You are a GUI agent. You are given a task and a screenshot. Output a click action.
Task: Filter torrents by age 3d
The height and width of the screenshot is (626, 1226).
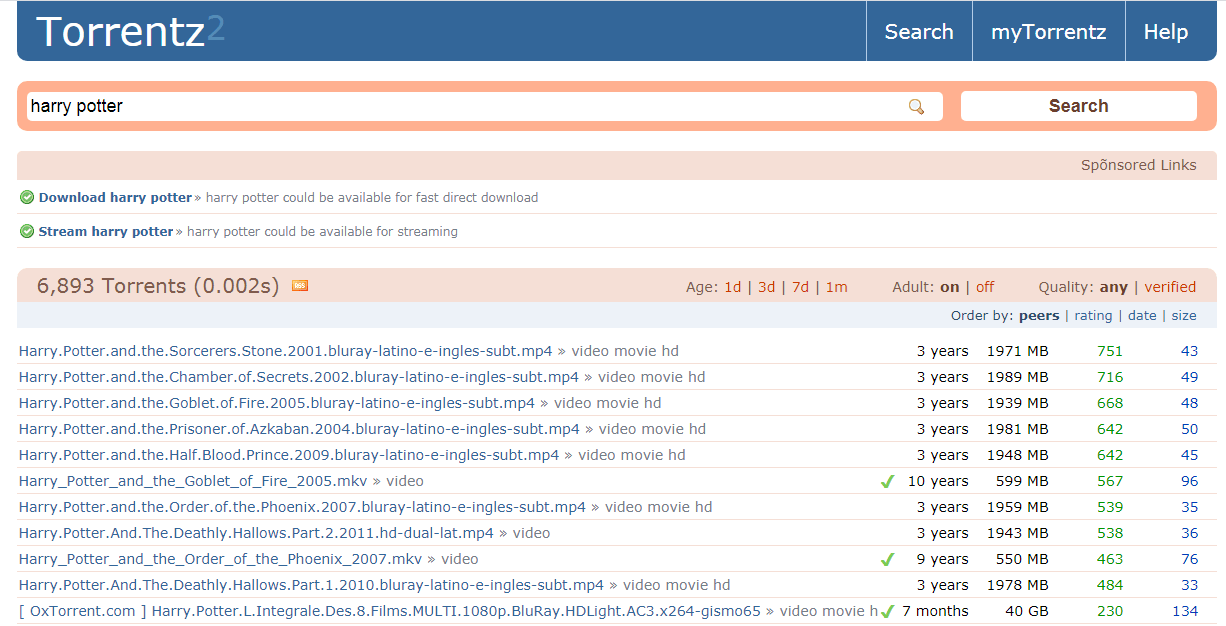(766, 287)
